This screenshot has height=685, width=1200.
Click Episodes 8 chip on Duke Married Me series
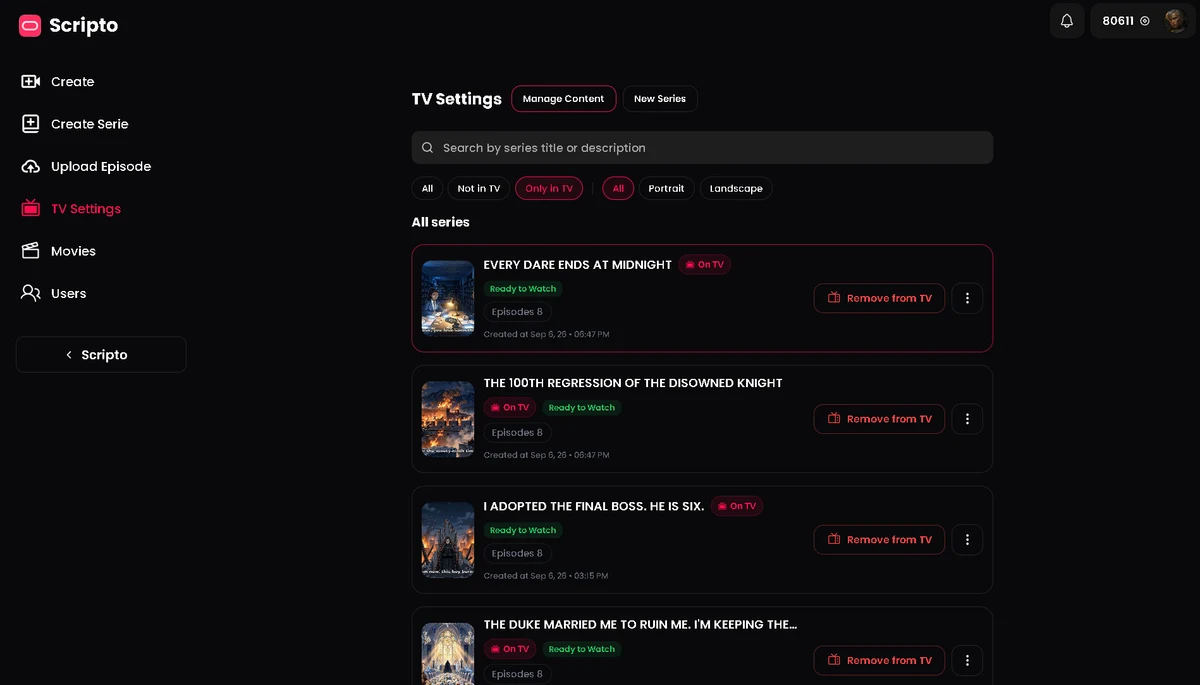(517, 674)
